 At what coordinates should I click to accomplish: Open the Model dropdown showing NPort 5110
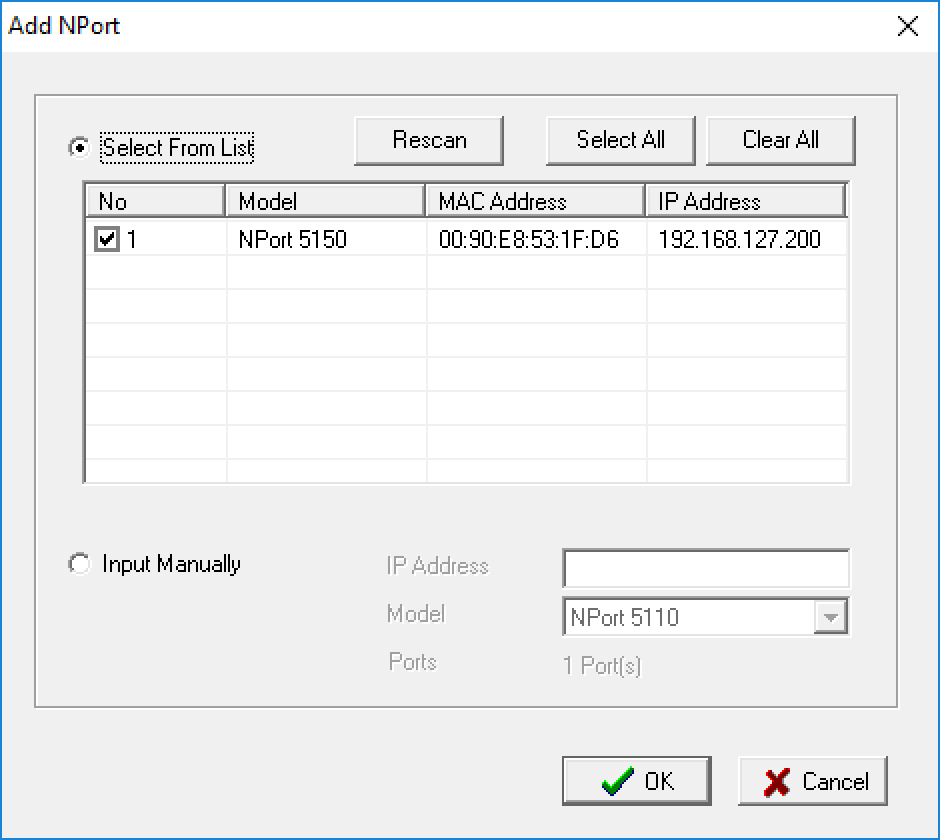tap(830, 616)
